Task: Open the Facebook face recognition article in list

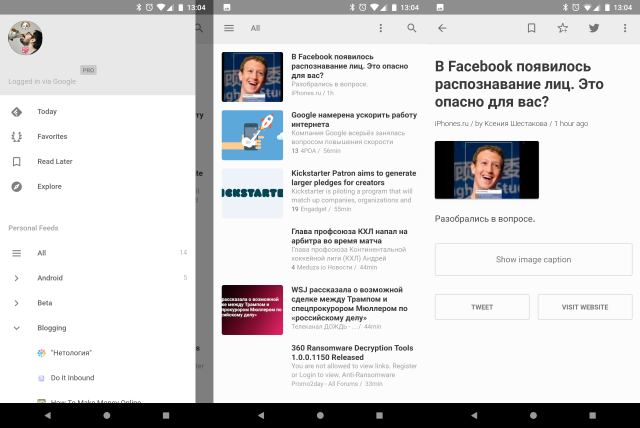Action: (x=320, y=76)
